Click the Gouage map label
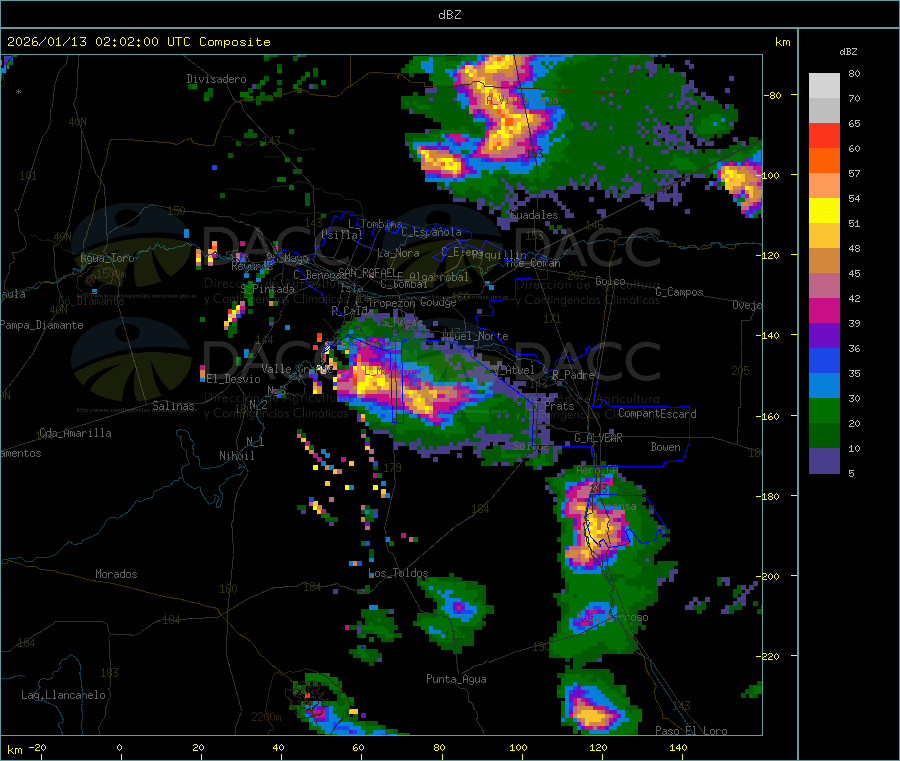Image resolution: width=900 pixels, height=761 pixels. (438, 302)
